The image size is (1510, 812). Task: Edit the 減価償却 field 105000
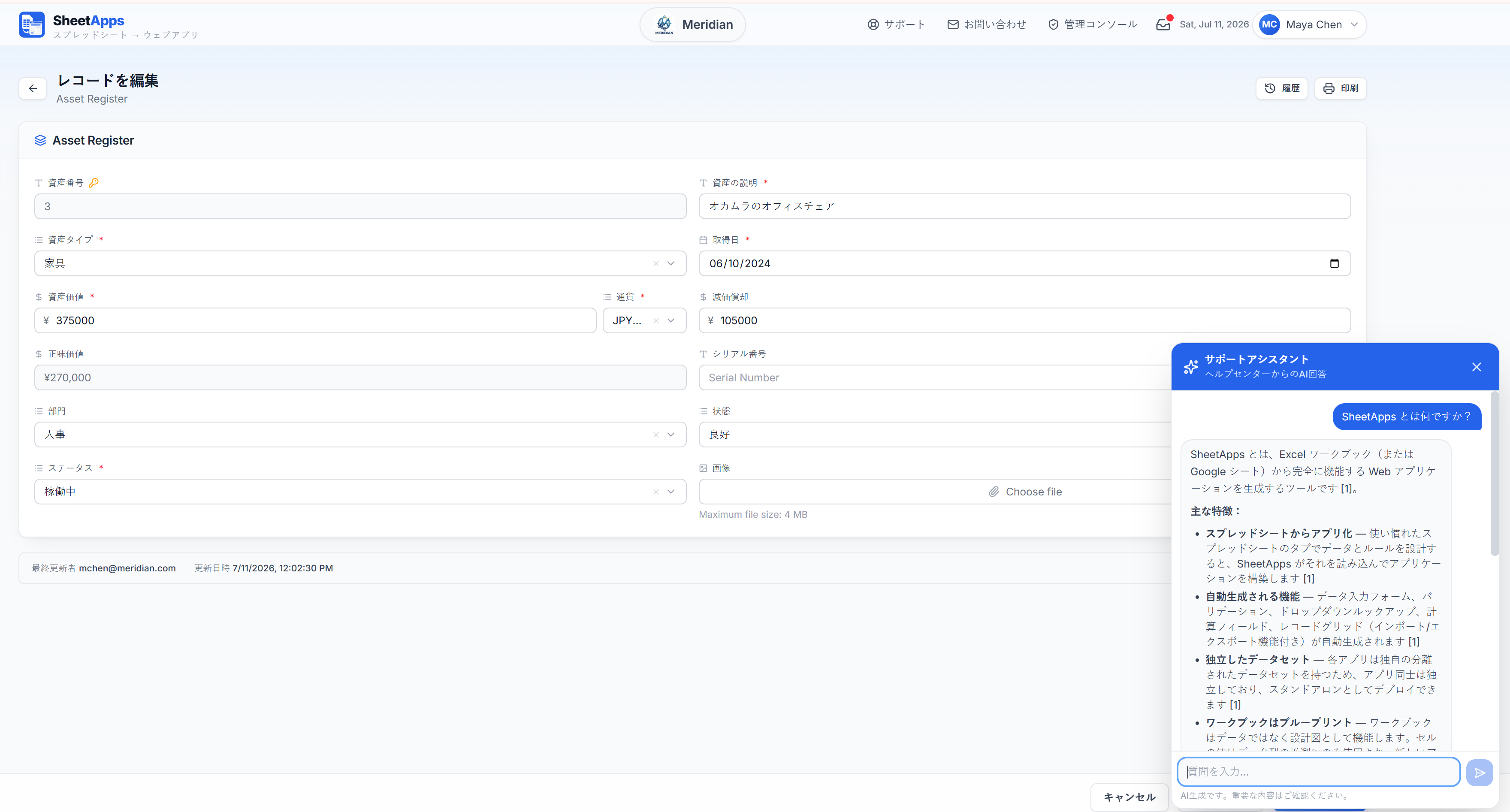[1025, 321]
